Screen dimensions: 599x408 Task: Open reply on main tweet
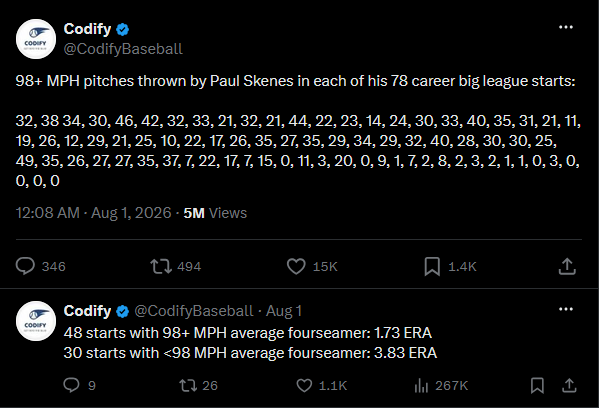tap(25, 266)
